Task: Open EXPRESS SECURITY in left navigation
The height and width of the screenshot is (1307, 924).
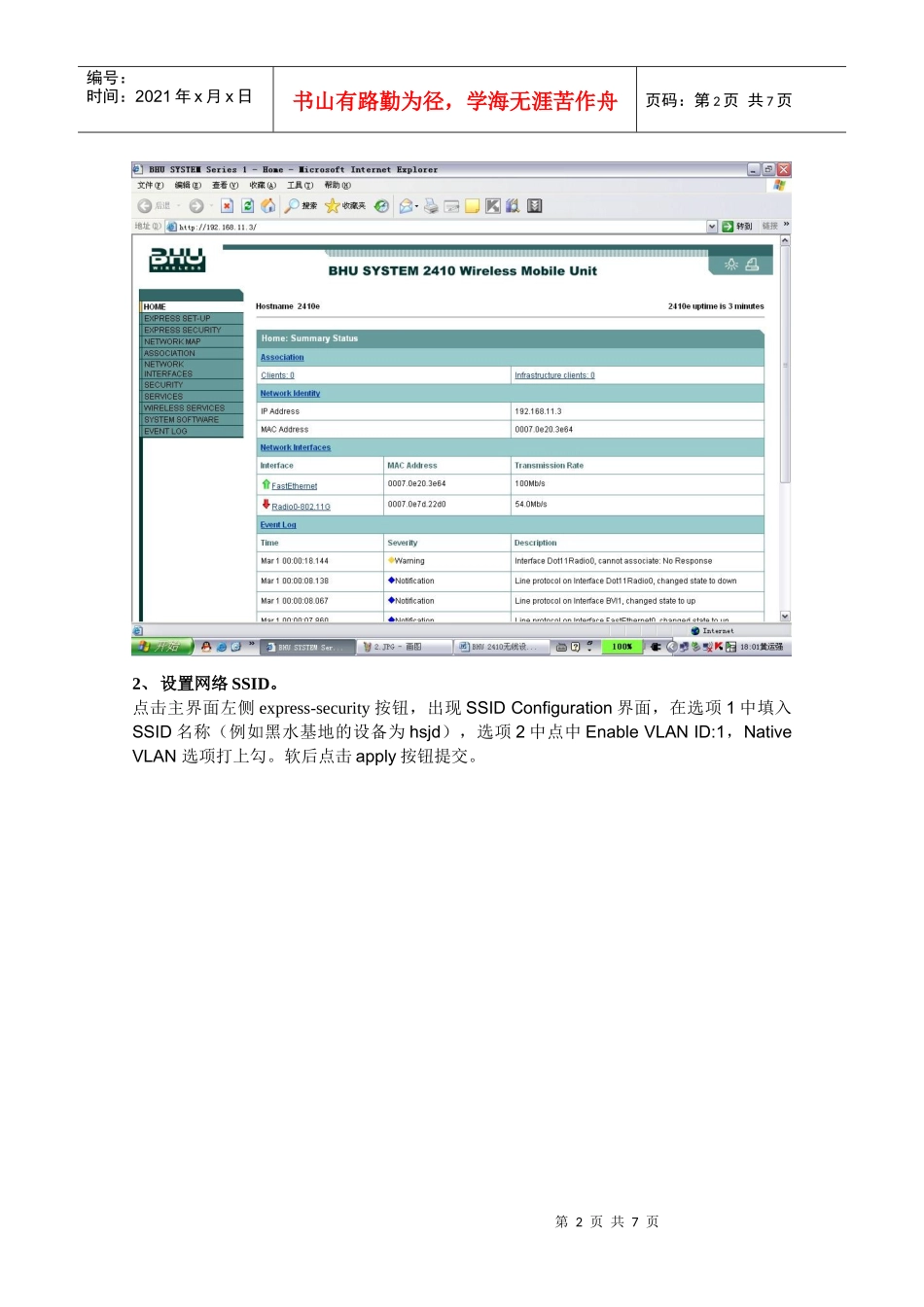Action: point(193,330)
